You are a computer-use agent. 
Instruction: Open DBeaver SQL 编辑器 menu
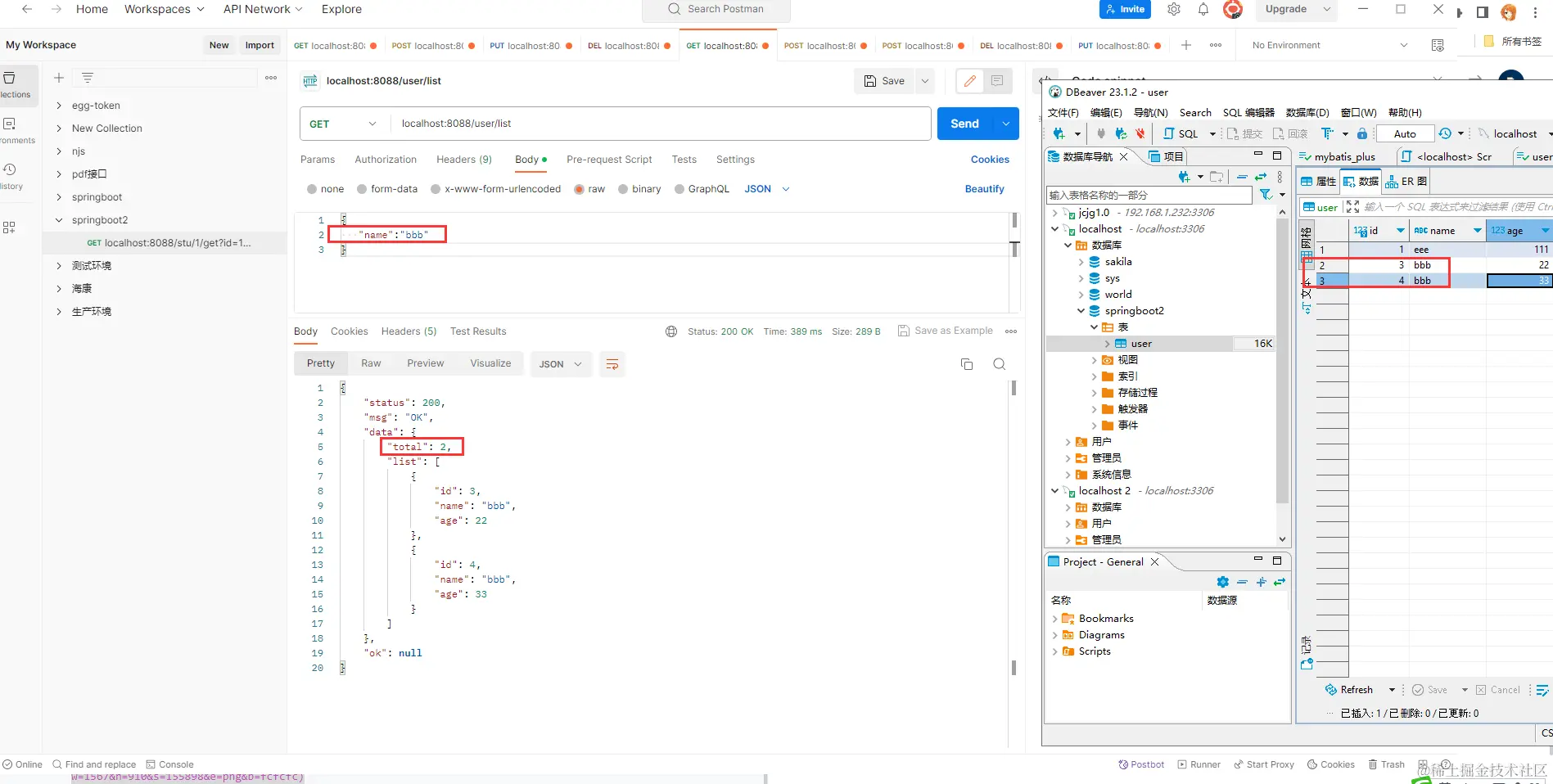(1248, 113)
